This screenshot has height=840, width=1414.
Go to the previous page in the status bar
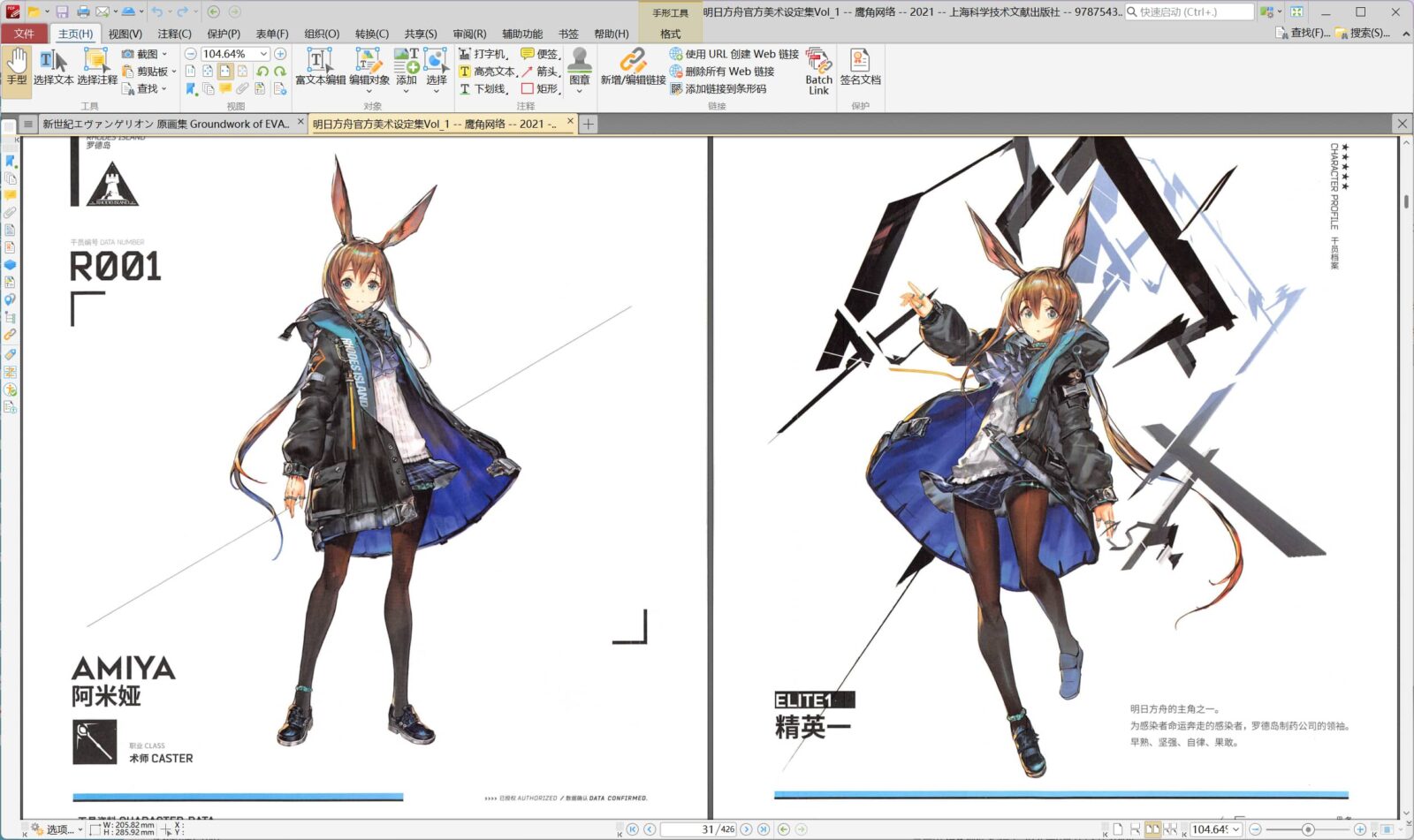click(650, 829)
